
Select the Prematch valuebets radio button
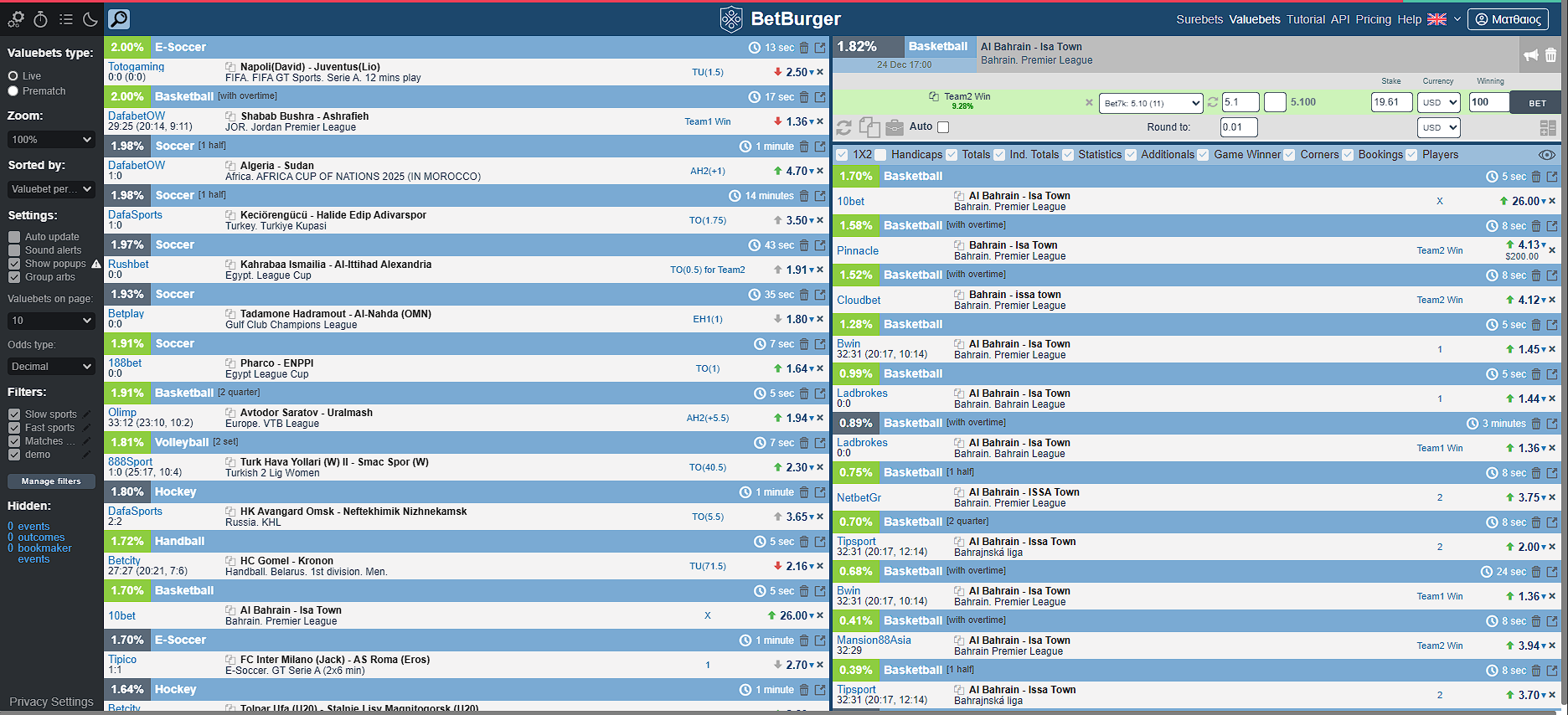click(13, 91)
